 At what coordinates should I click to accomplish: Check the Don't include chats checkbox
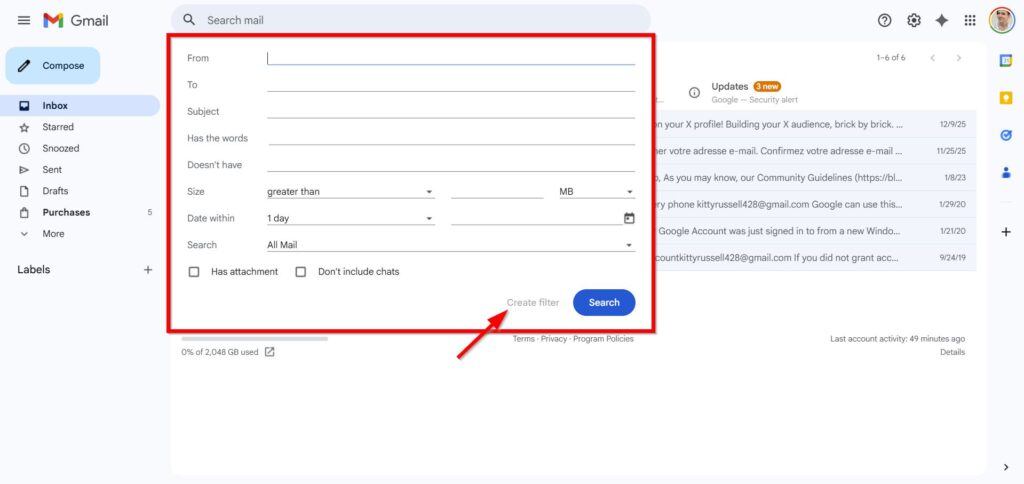300,272
